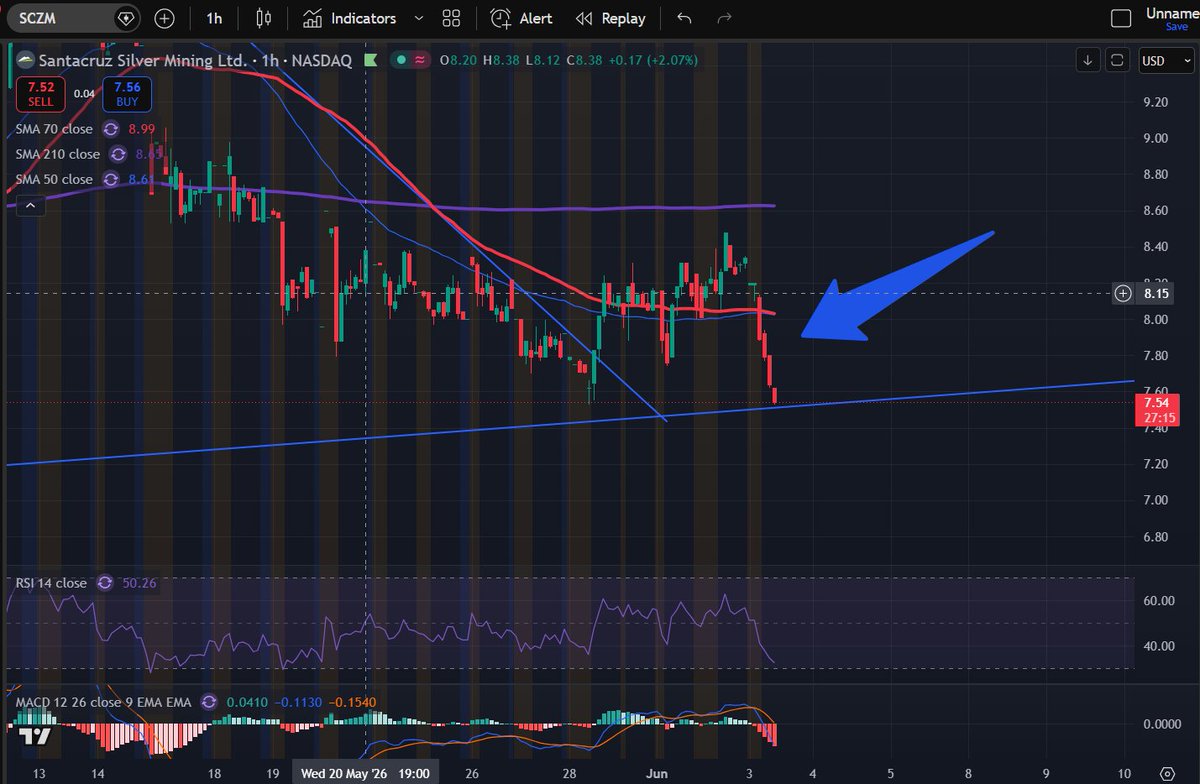Click the source-code icon next to SMA 50
Viewport: 1200px width, 784px height.
(x=110, y=179)
